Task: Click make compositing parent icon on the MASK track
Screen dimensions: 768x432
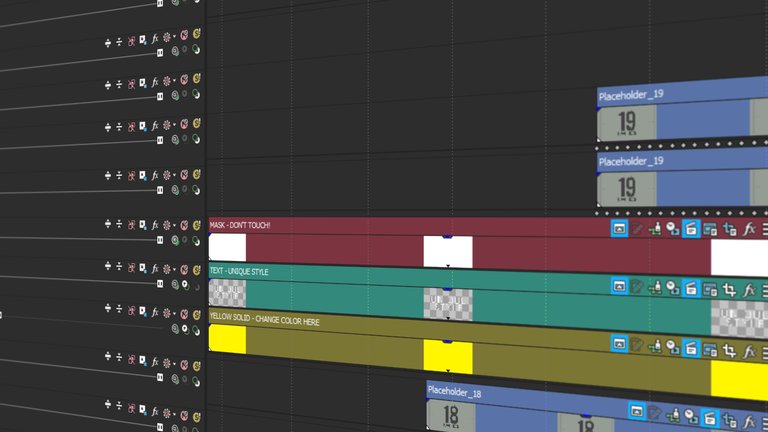Action: click(x=185, y=240)
